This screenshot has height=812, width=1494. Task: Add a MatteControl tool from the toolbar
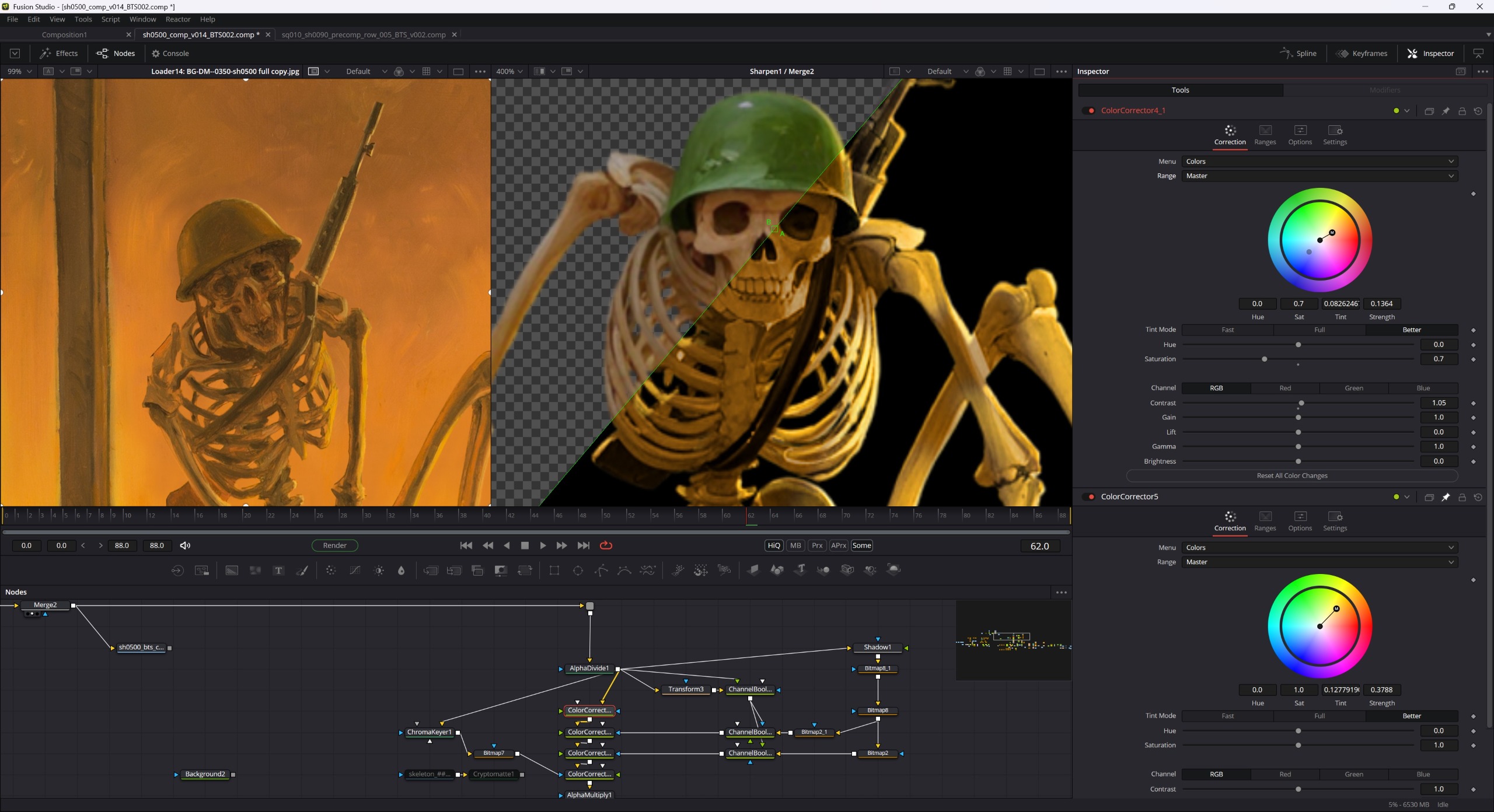tap(501, 570)
